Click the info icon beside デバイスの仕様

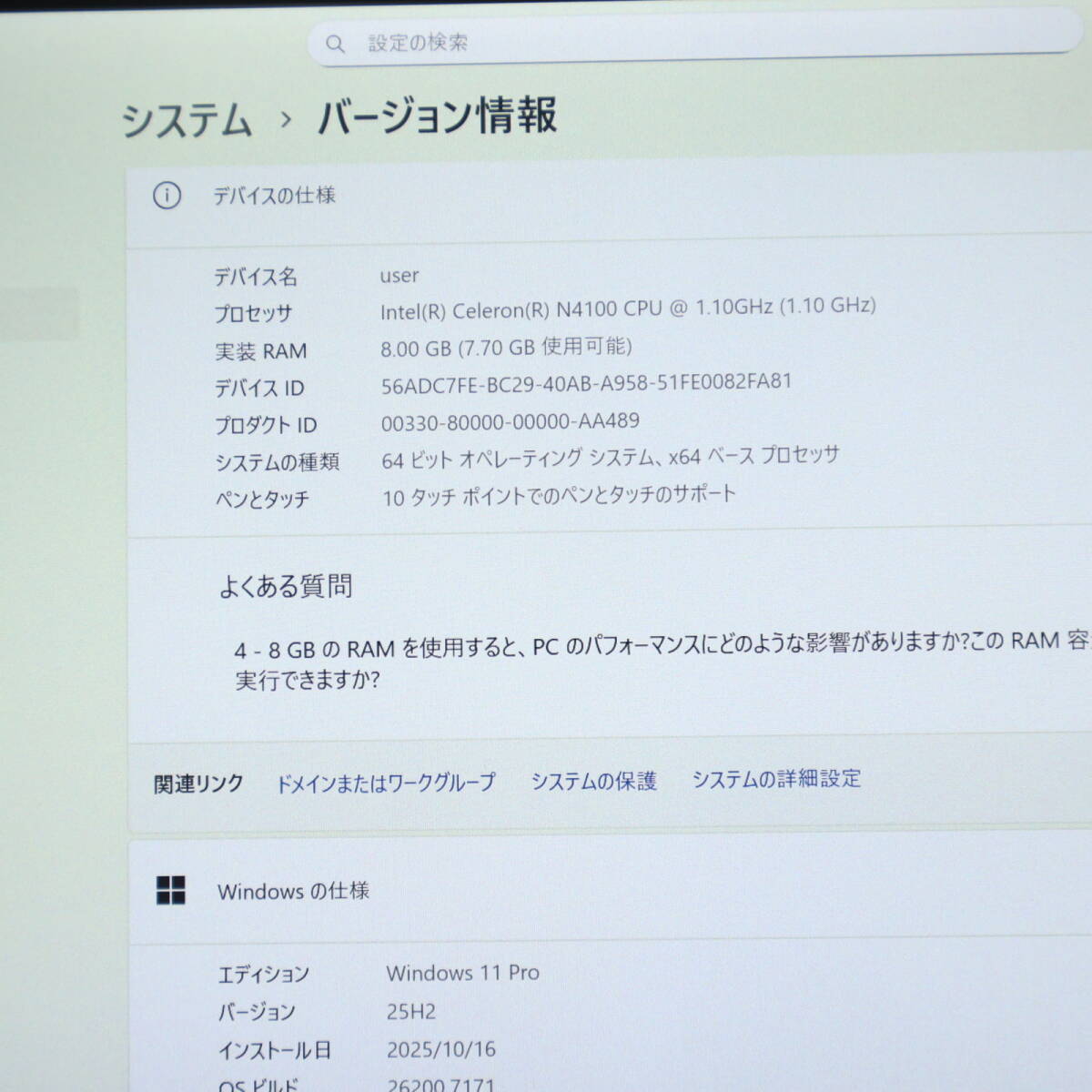167,196
